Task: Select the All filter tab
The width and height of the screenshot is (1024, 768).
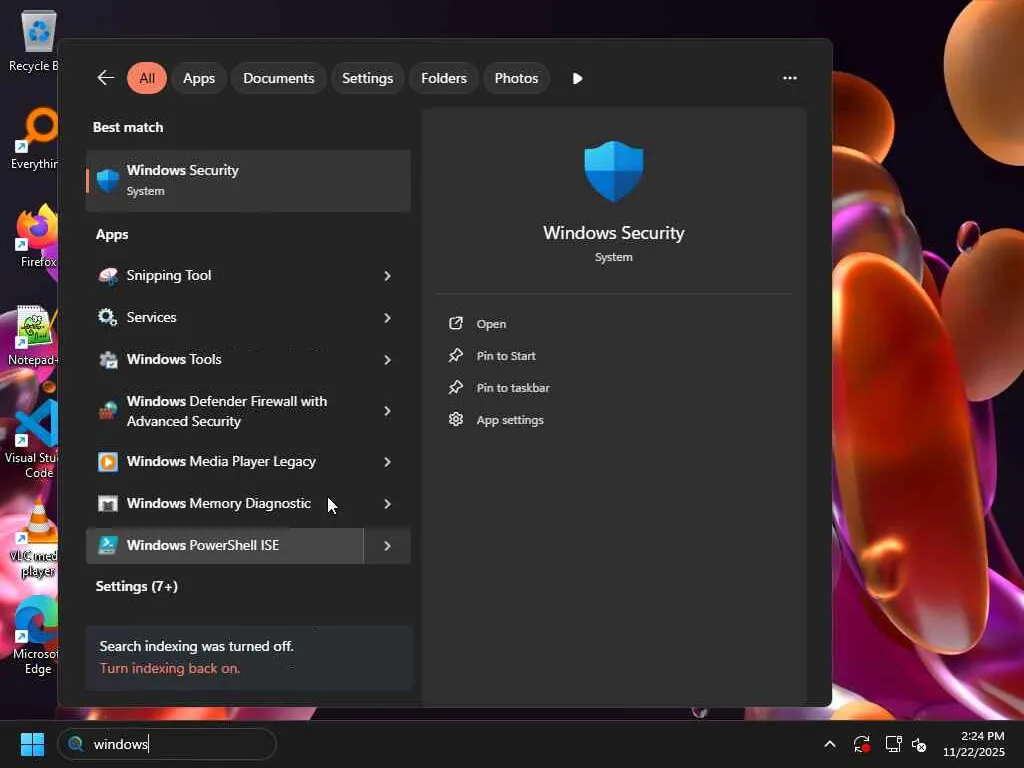Action: [147, 78]
